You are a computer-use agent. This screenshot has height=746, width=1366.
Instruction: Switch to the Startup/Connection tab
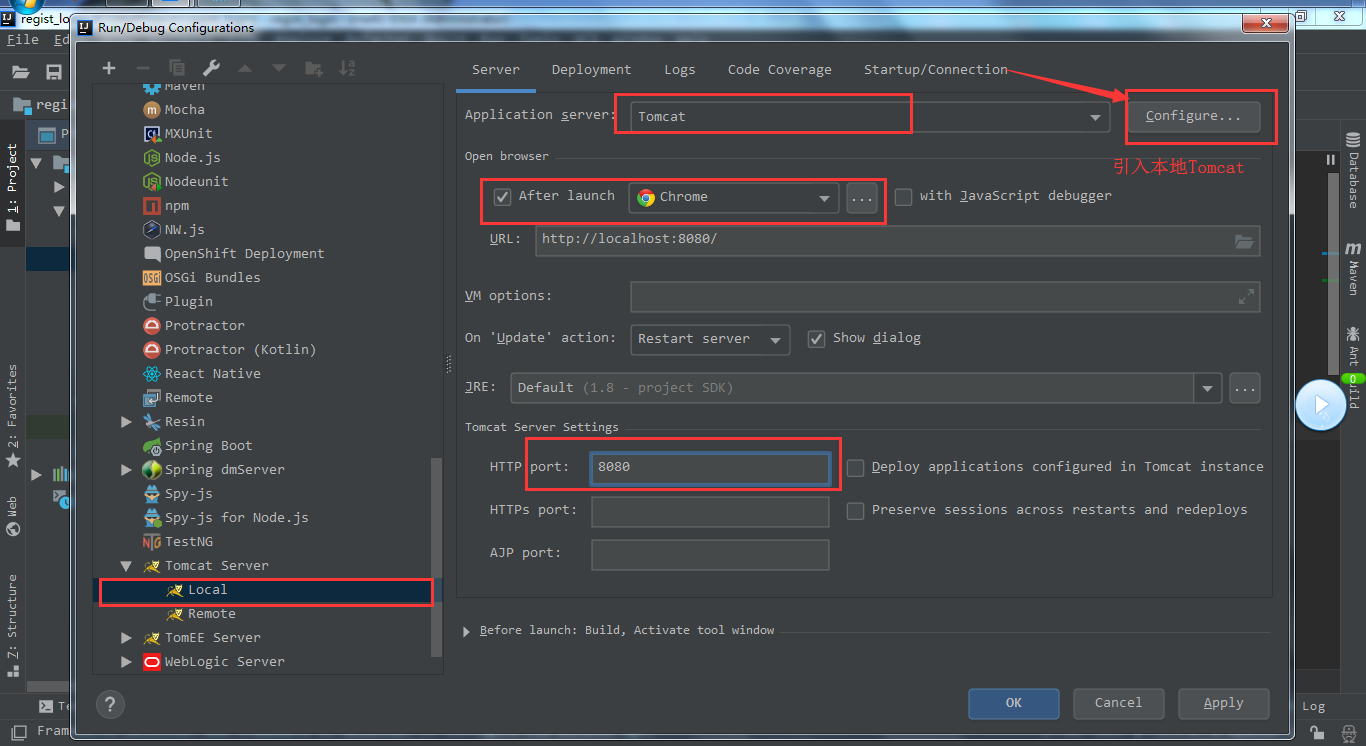coord(935,69)
